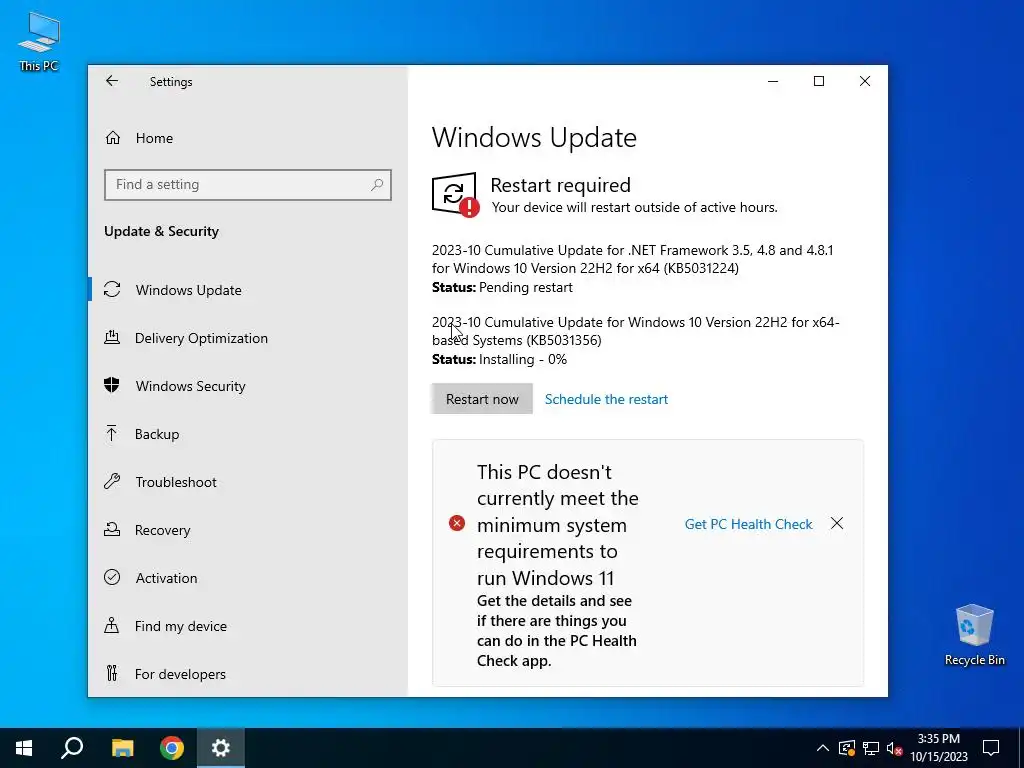Click the KB5031356 cumulative update title

tap(635, 330)
